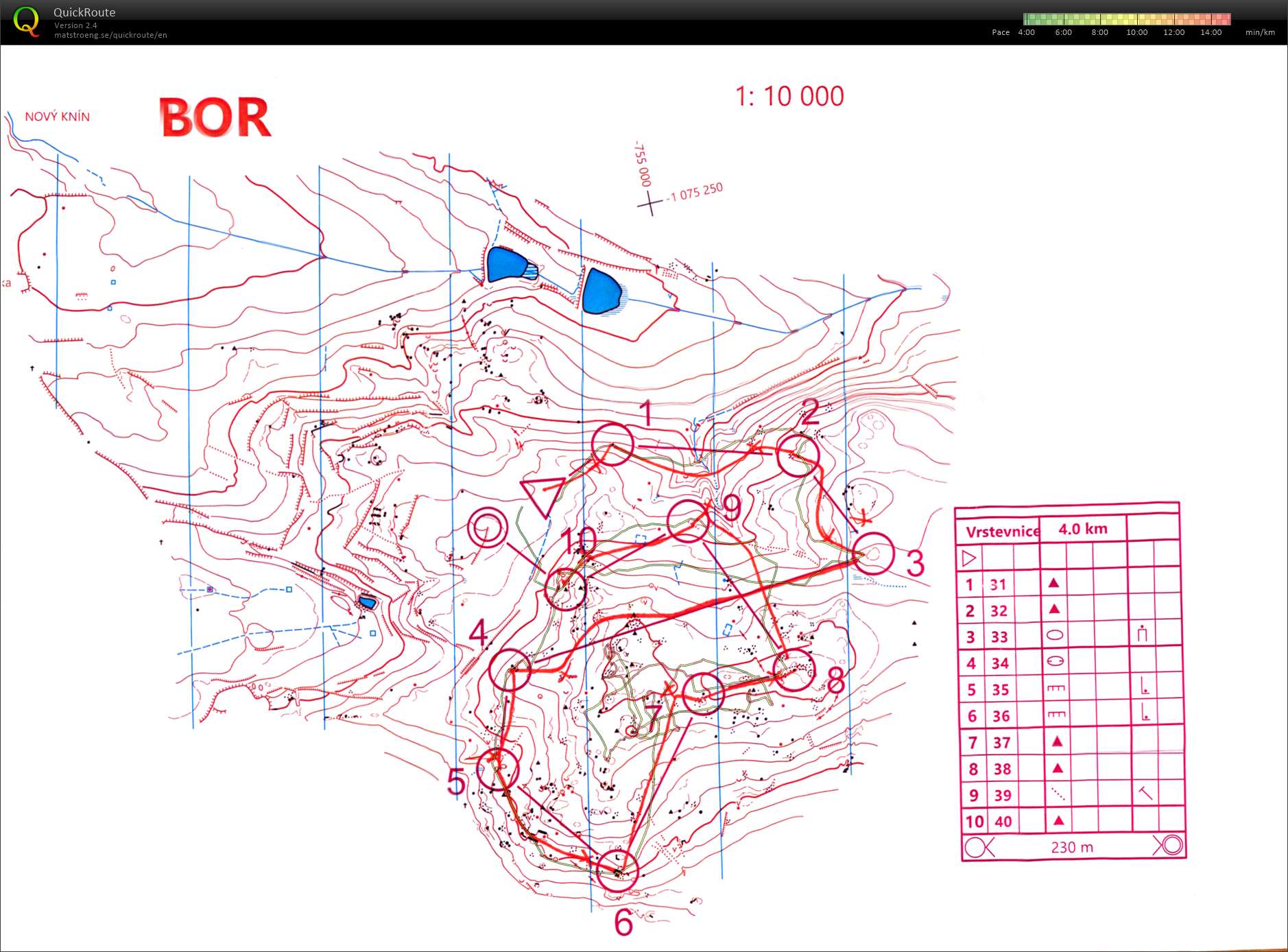Click the BOR map title

215,117
